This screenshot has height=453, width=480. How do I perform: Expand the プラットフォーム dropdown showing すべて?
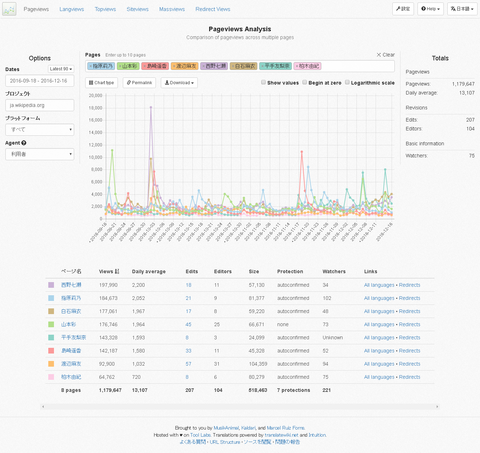point(40,130)
